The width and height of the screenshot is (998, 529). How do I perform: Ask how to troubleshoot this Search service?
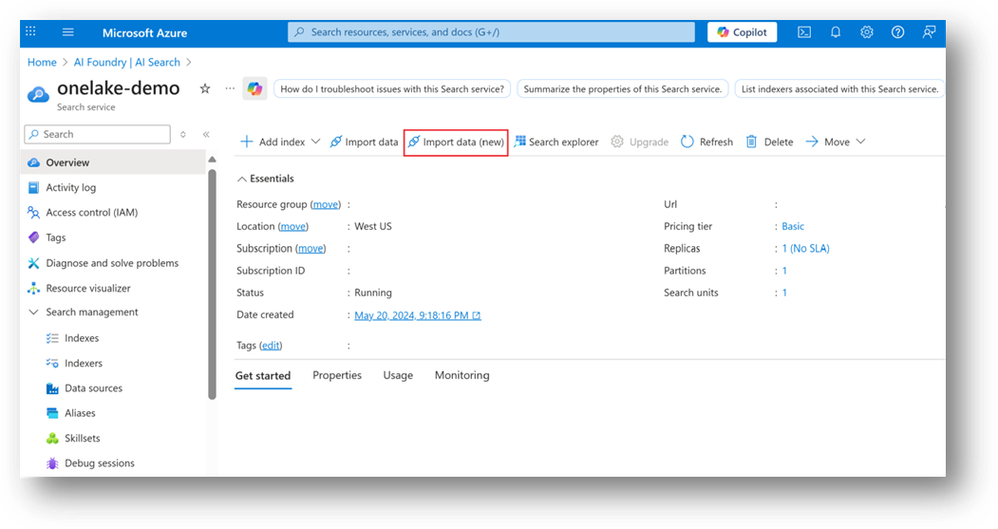(x=392, y=89)
